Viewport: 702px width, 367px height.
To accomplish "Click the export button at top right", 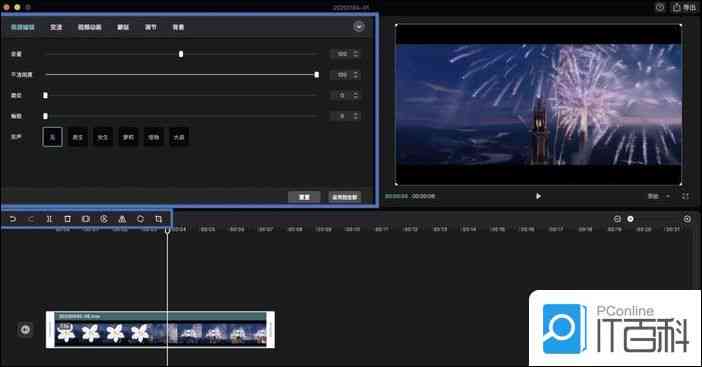I will point(684,7).
